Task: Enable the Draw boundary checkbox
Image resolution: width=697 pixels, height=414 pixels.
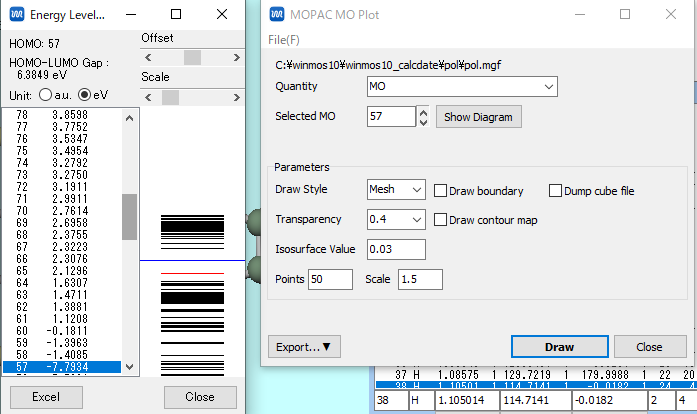Action: coord(440,191)
